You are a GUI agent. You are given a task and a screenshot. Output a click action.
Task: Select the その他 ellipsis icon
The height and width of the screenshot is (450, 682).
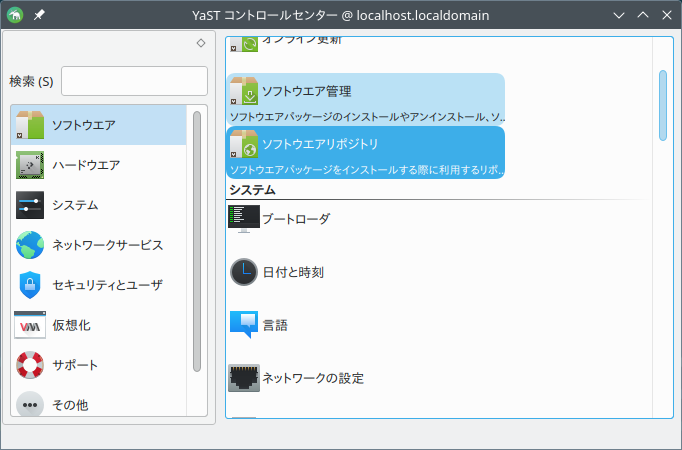tap(30, 404)
